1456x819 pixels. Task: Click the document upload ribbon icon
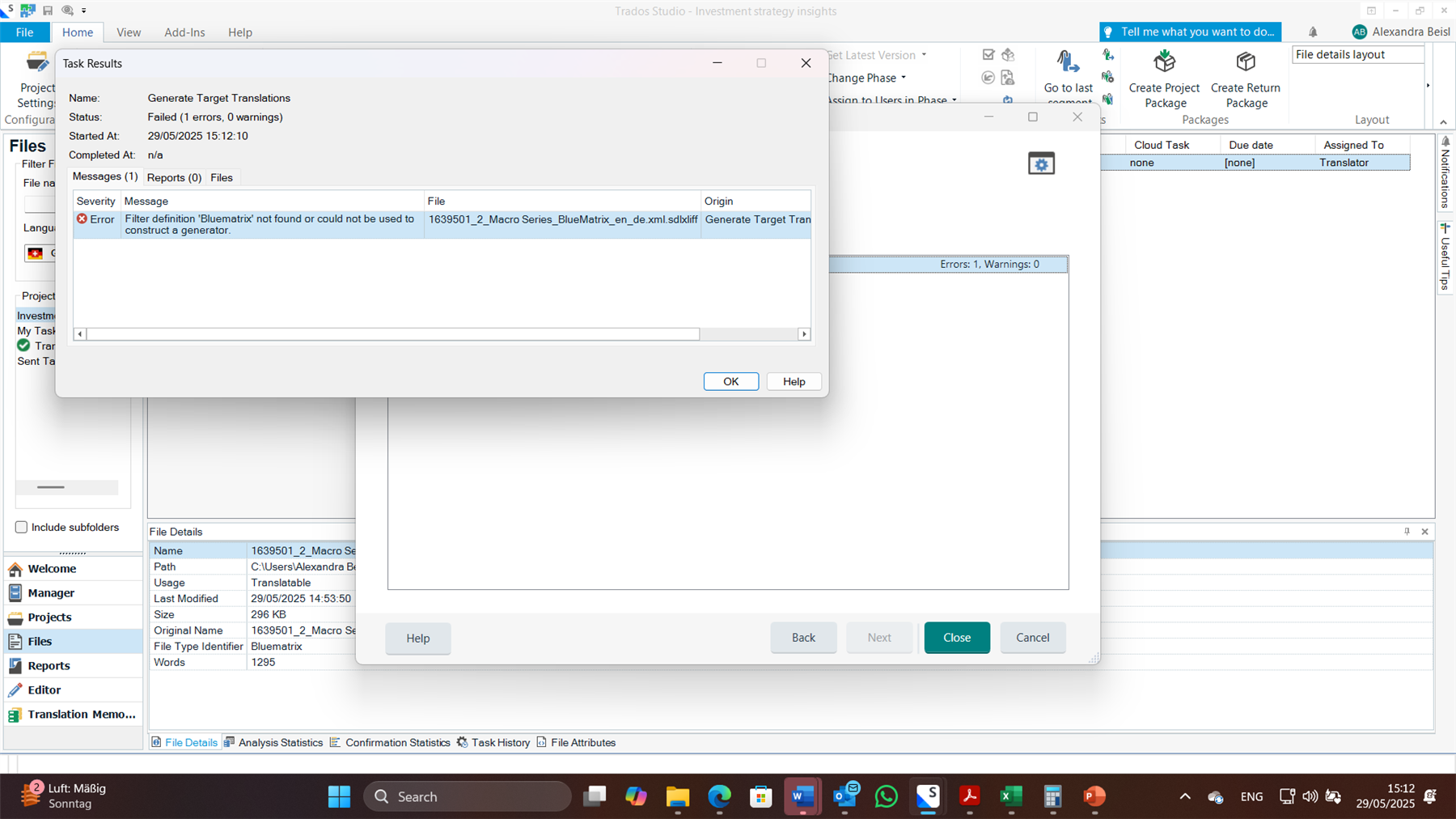(x=1008, y=78)
